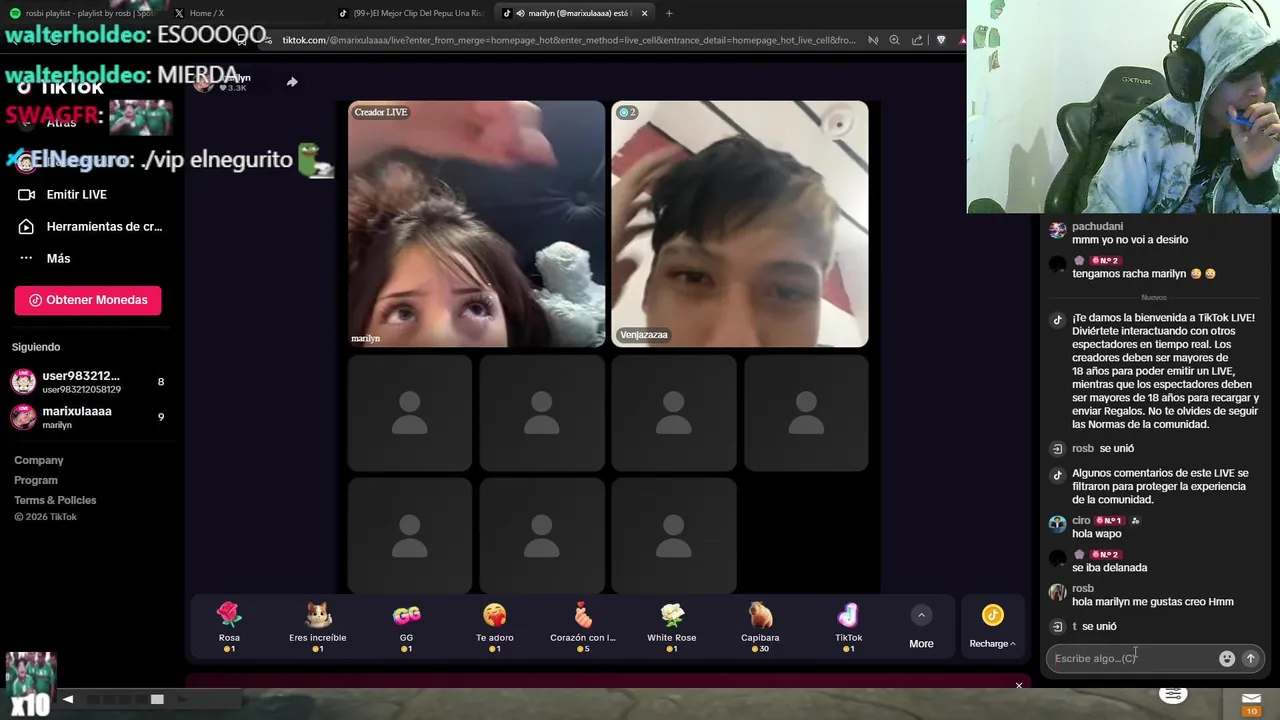Switch to Home / X browser tab
1280x720 pixels.
click(x=207, y=13)
